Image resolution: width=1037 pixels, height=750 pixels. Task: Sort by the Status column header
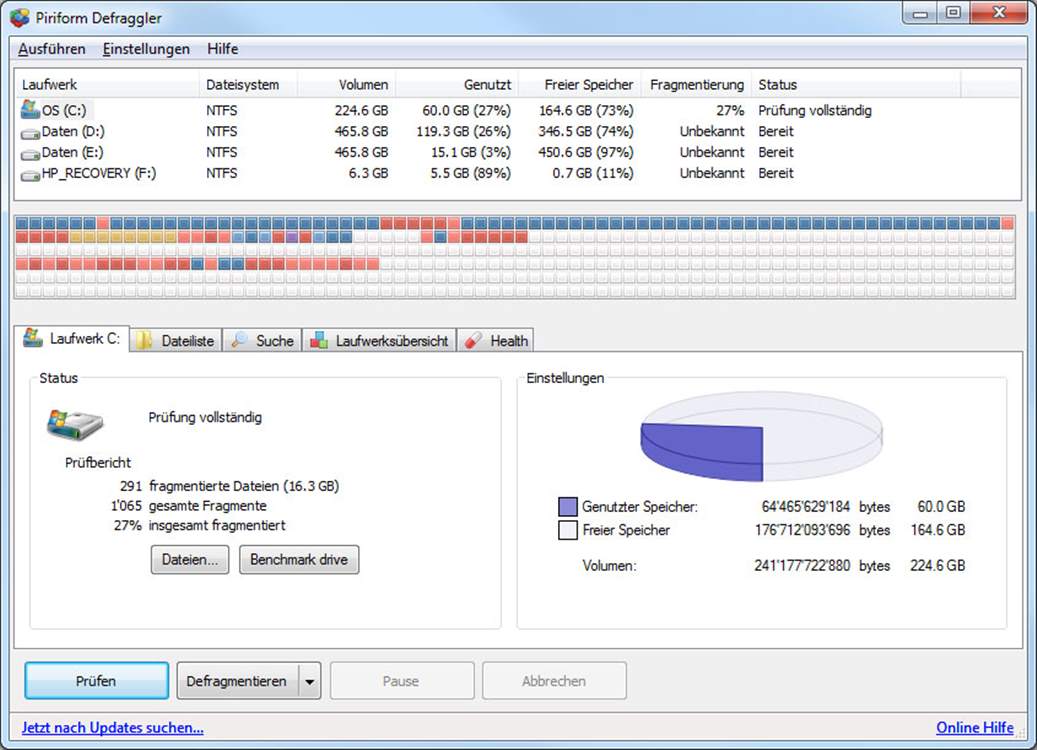[856, 85]
